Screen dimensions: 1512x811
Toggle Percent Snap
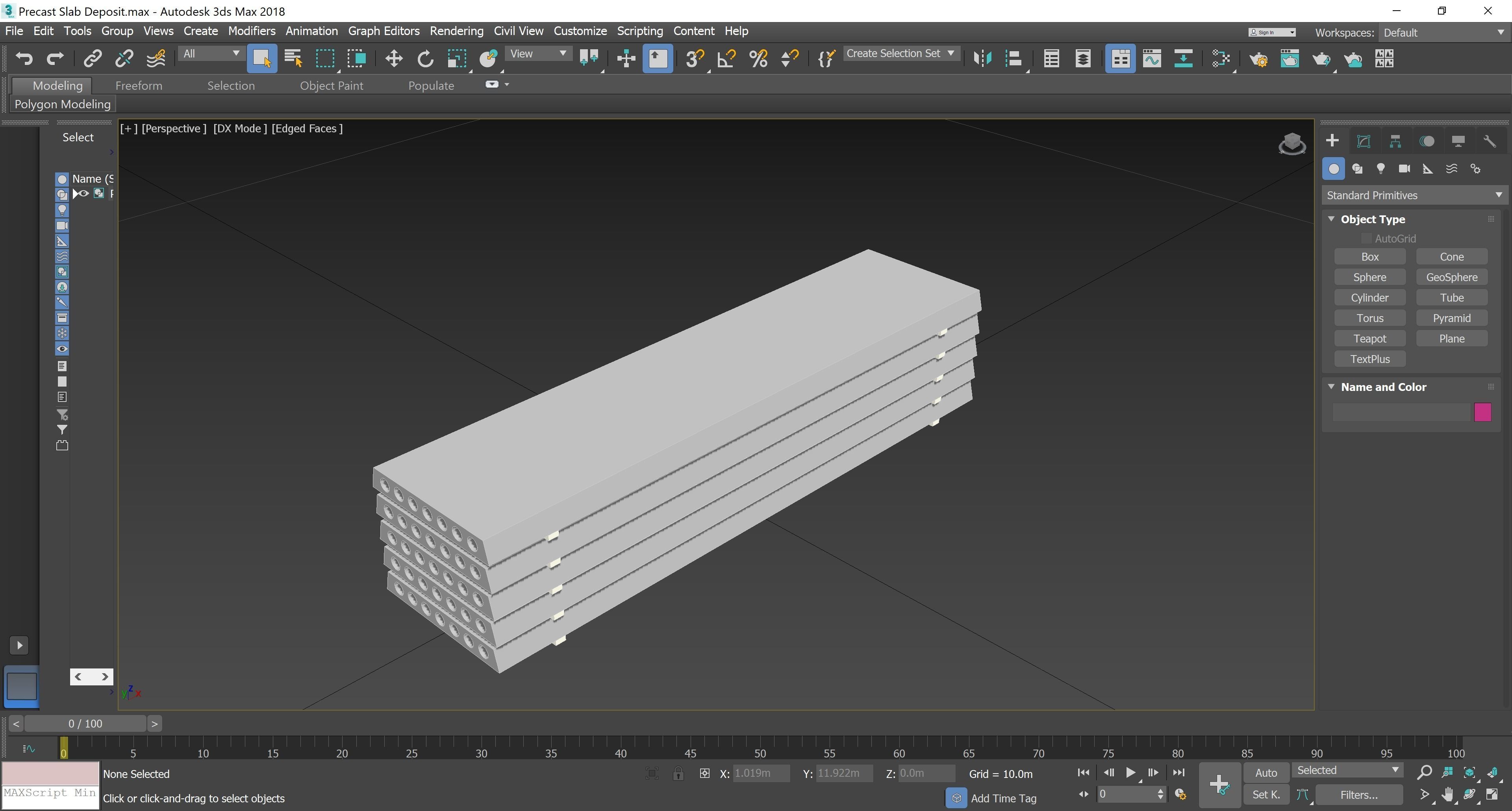(x=758, y=58)
